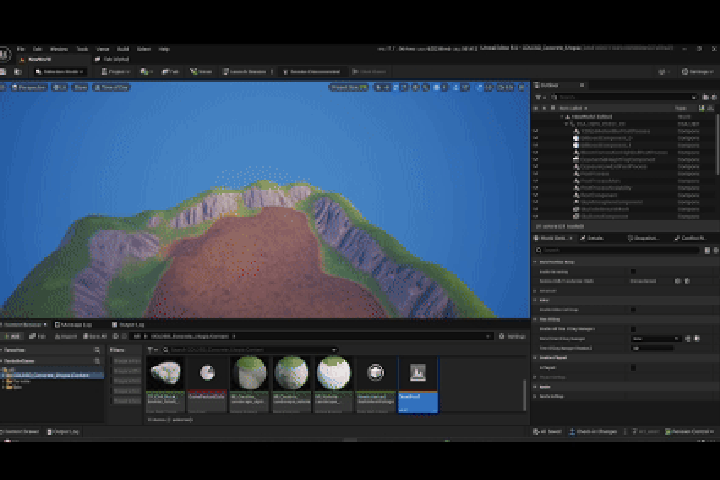Click the Outliner search field
This screenshot has width=720, height=480.
point(624,97)
